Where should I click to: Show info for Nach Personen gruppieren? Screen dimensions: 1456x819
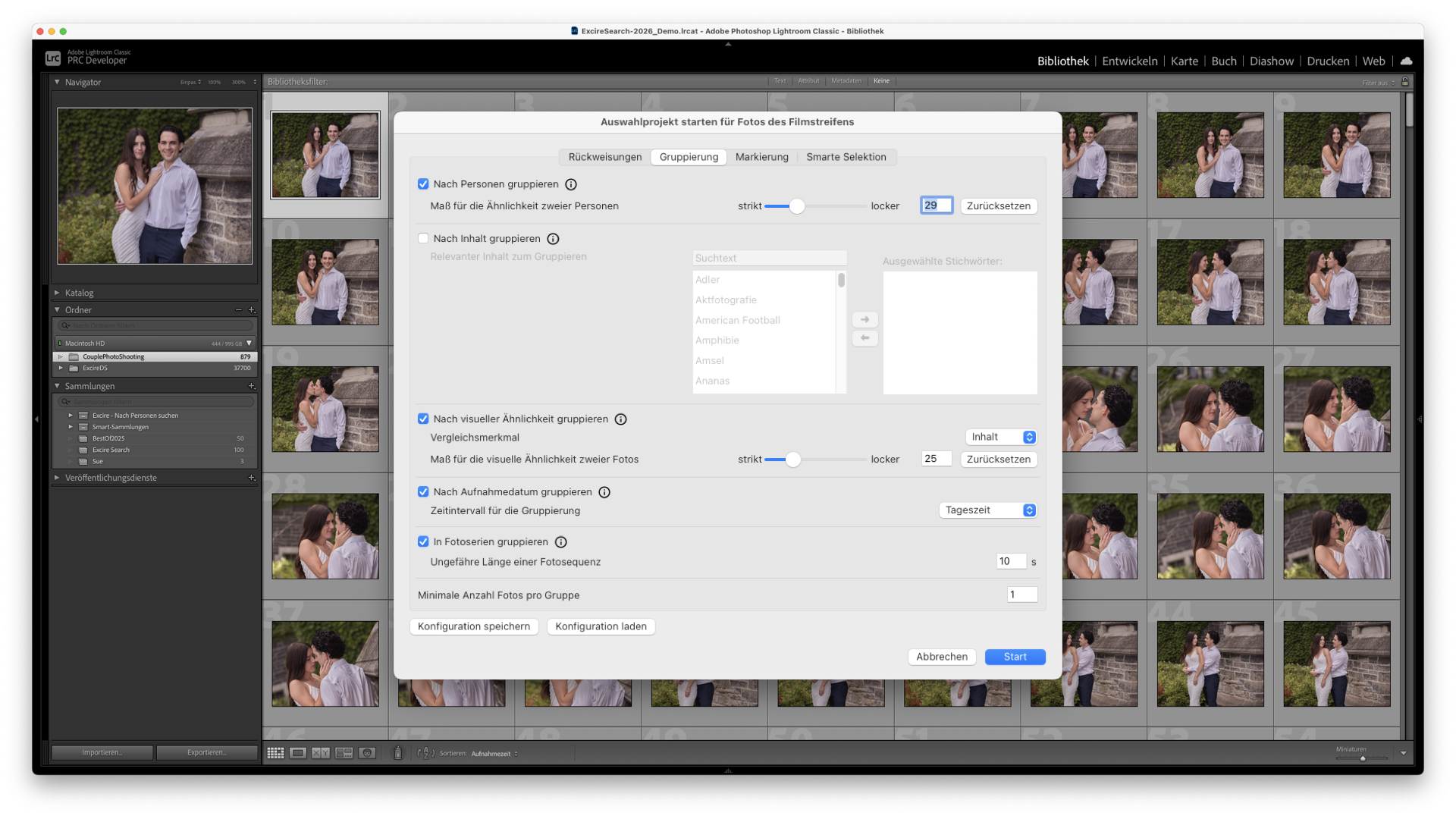point(571,184)
